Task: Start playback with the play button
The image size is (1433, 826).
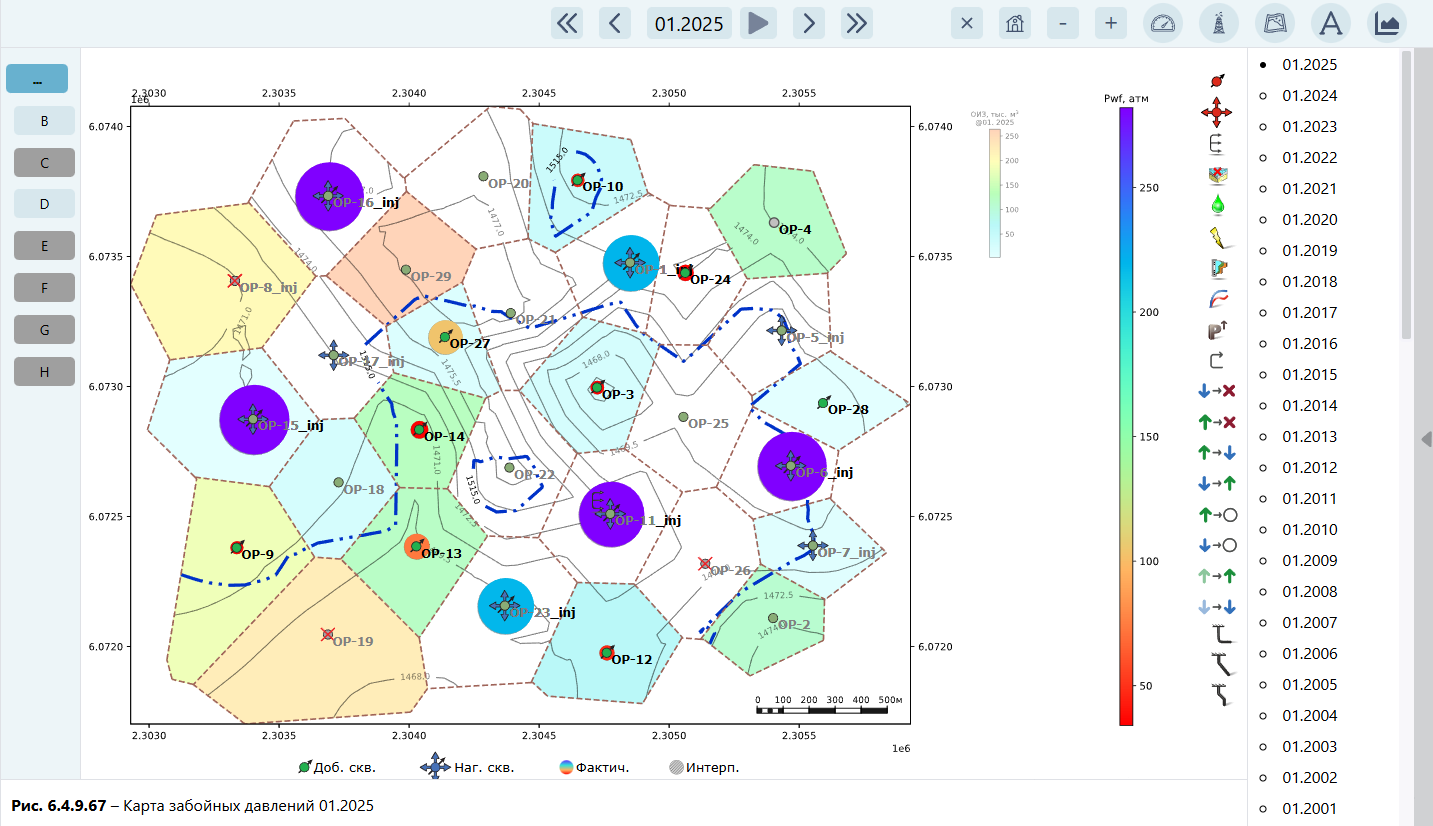Action: (759, 23)
